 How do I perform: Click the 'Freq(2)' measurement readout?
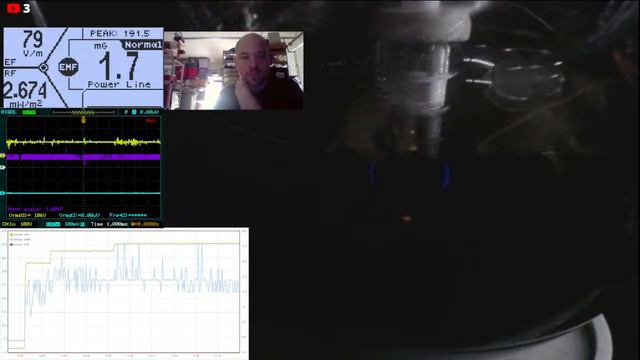[128, 215]
